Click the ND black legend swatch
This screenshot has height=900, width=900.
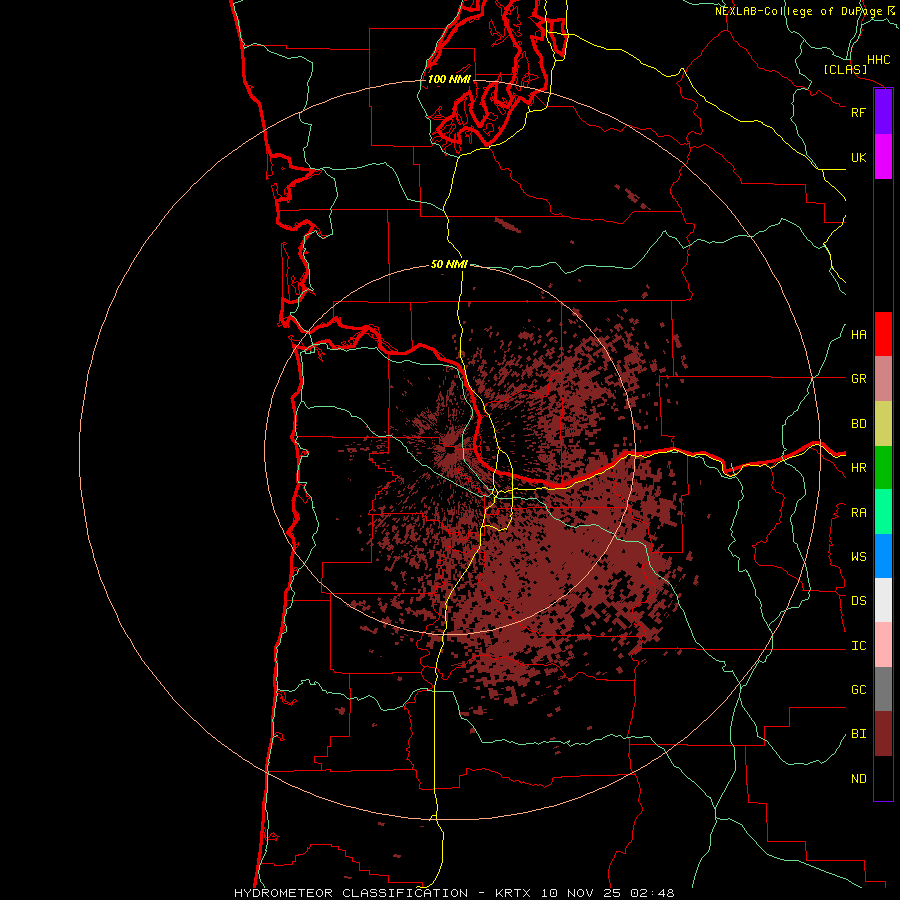click(883, 778)
